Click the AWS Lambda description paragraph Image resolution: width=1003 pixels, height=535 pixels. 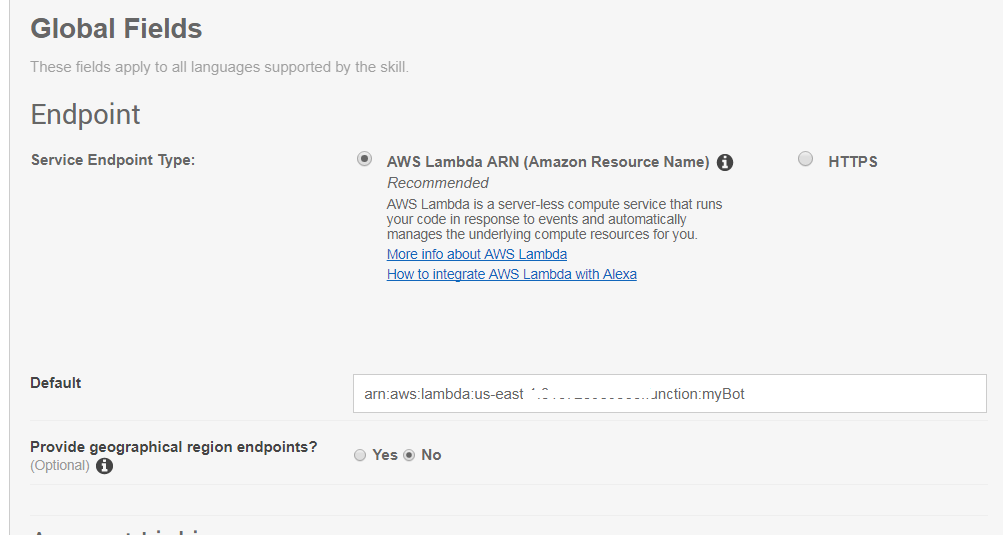coord(555,220)
